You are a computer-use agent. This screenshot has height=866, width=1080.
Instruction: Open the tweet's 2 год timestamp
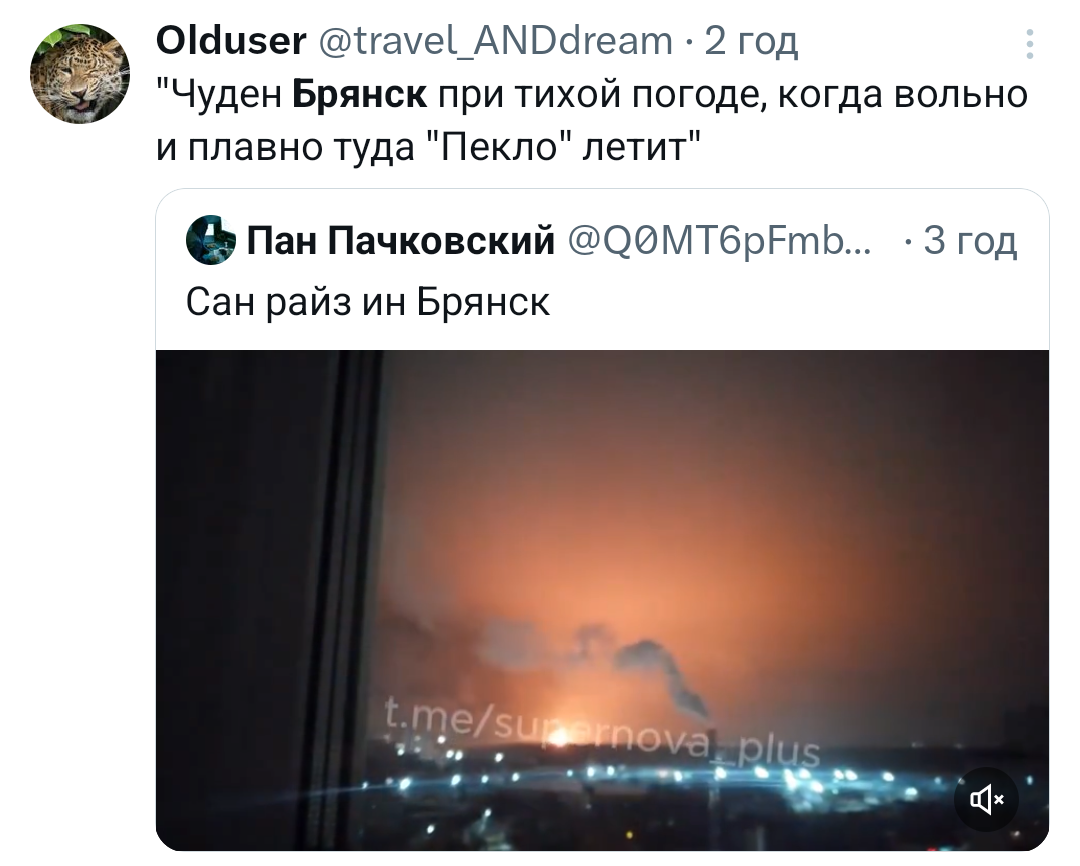coord(751,41)
